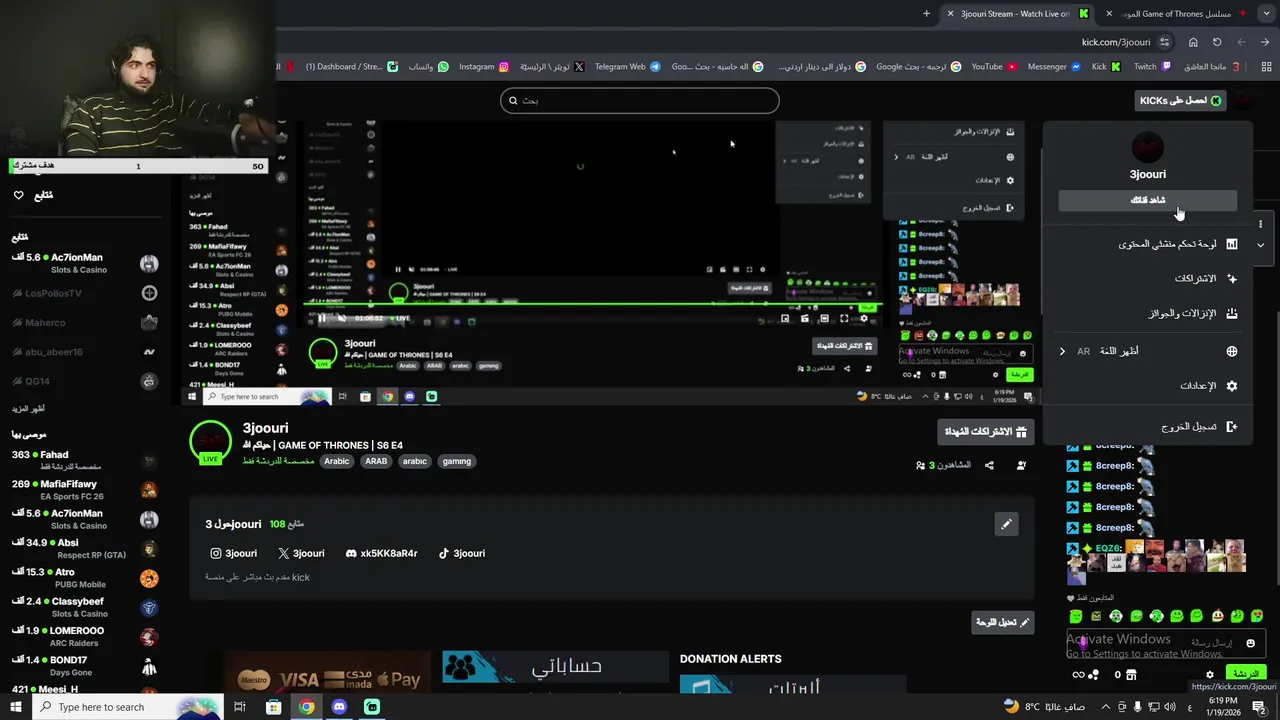Open the video player settings gear
Image resolution: width=1280 pixels, height=720 pixels.
pyautogui.click(x=864, y=318)
